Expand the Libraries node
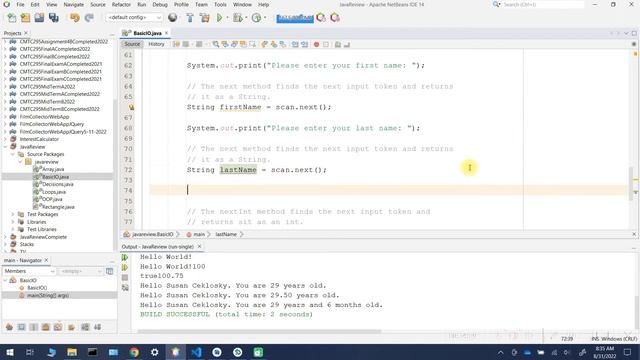Image resolution: width=640 pixels, height=360 pixels. [x=13, y=222]
